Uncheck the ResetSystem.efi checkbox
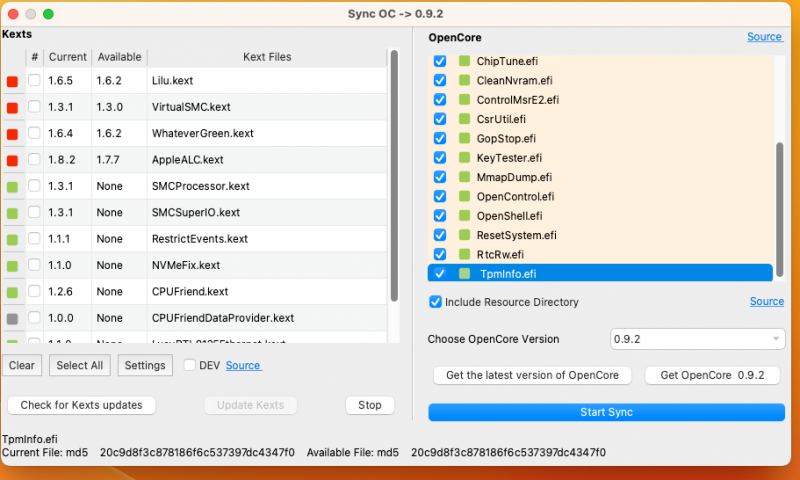 coord(439,235)
